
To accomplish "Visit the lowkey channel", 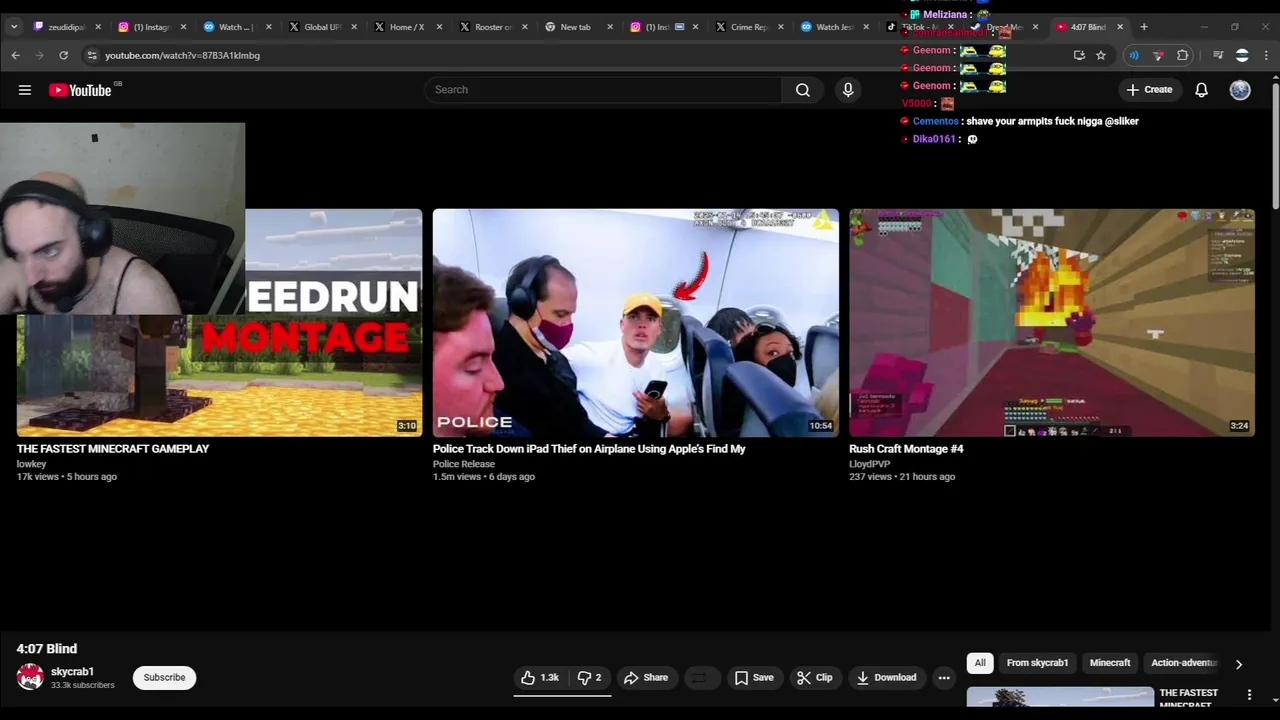I will [31, 464].
